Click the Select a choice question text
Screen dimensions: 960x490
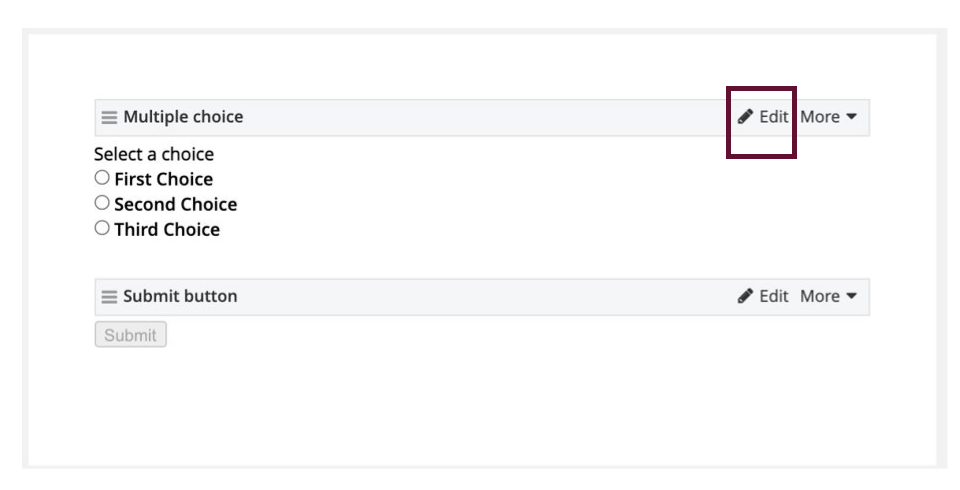(154, 154)
